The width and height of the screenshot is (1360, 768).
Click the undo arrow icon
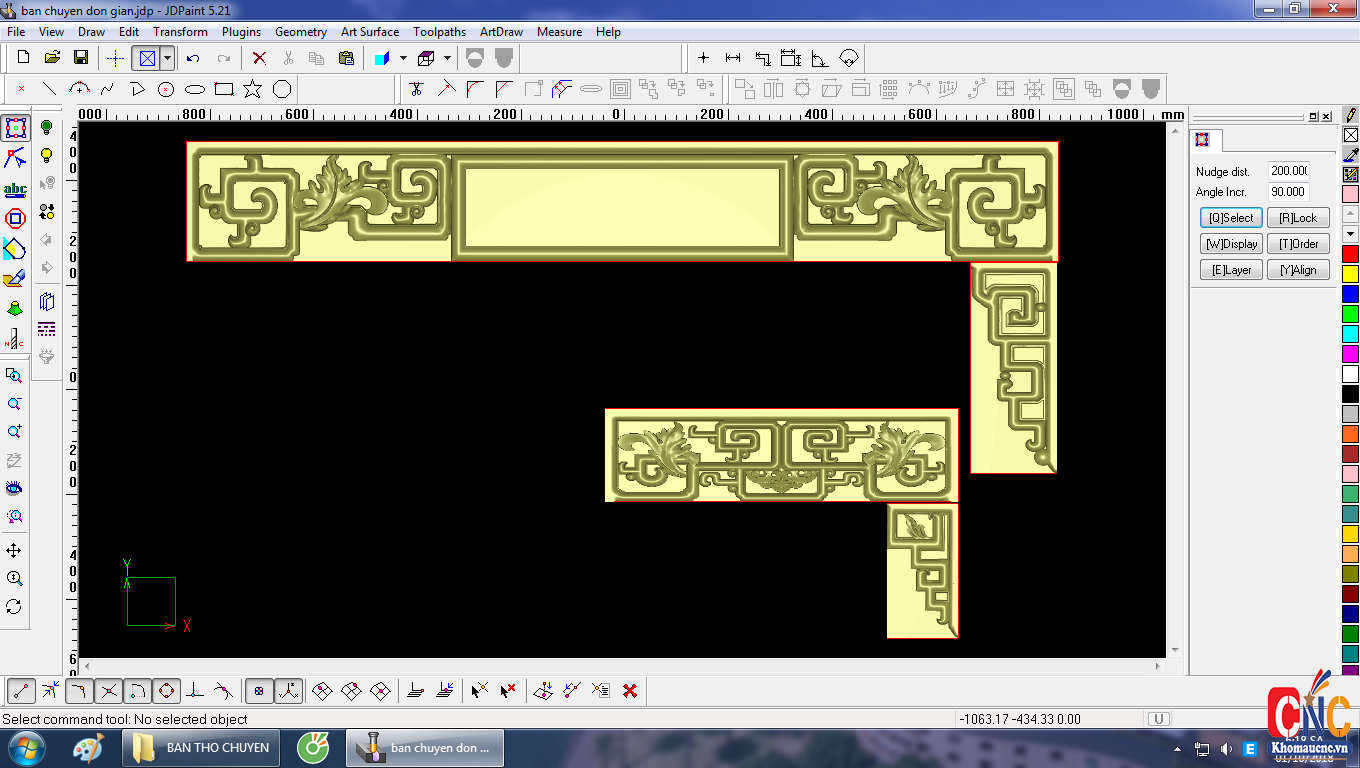(193, 58)
